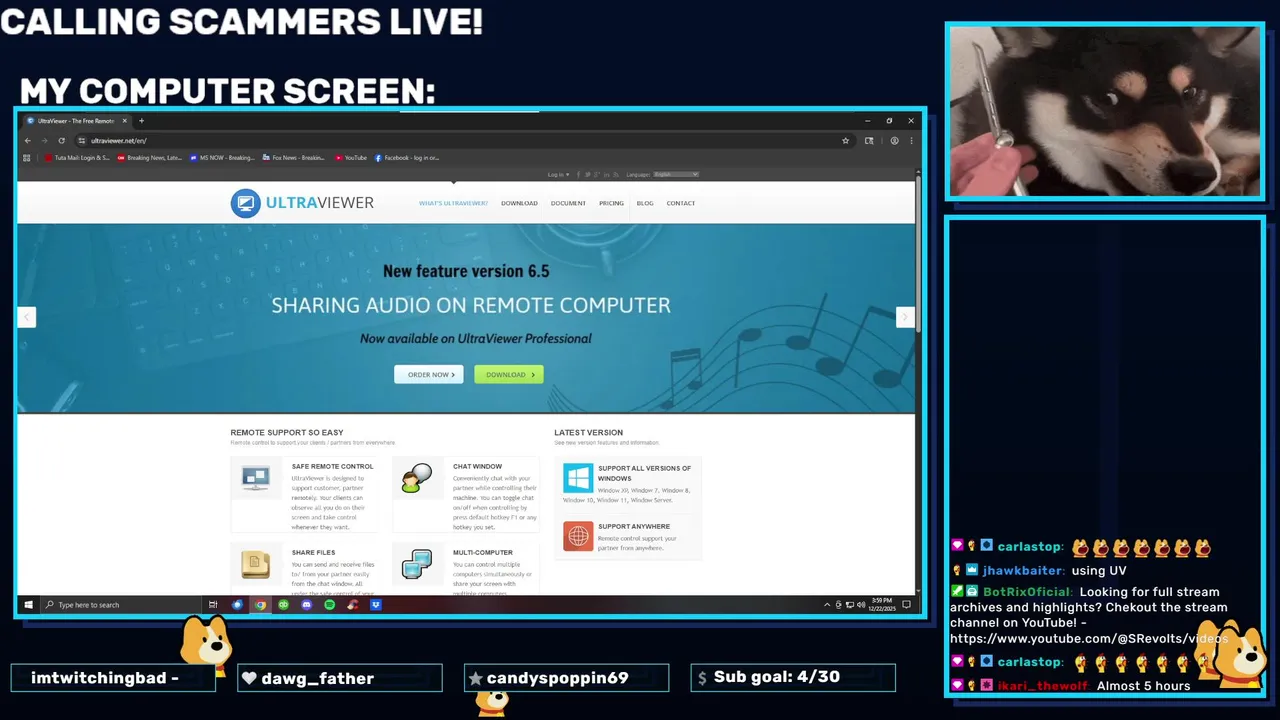
Task: Go back with browser back arrow
Action: [27, 141]
